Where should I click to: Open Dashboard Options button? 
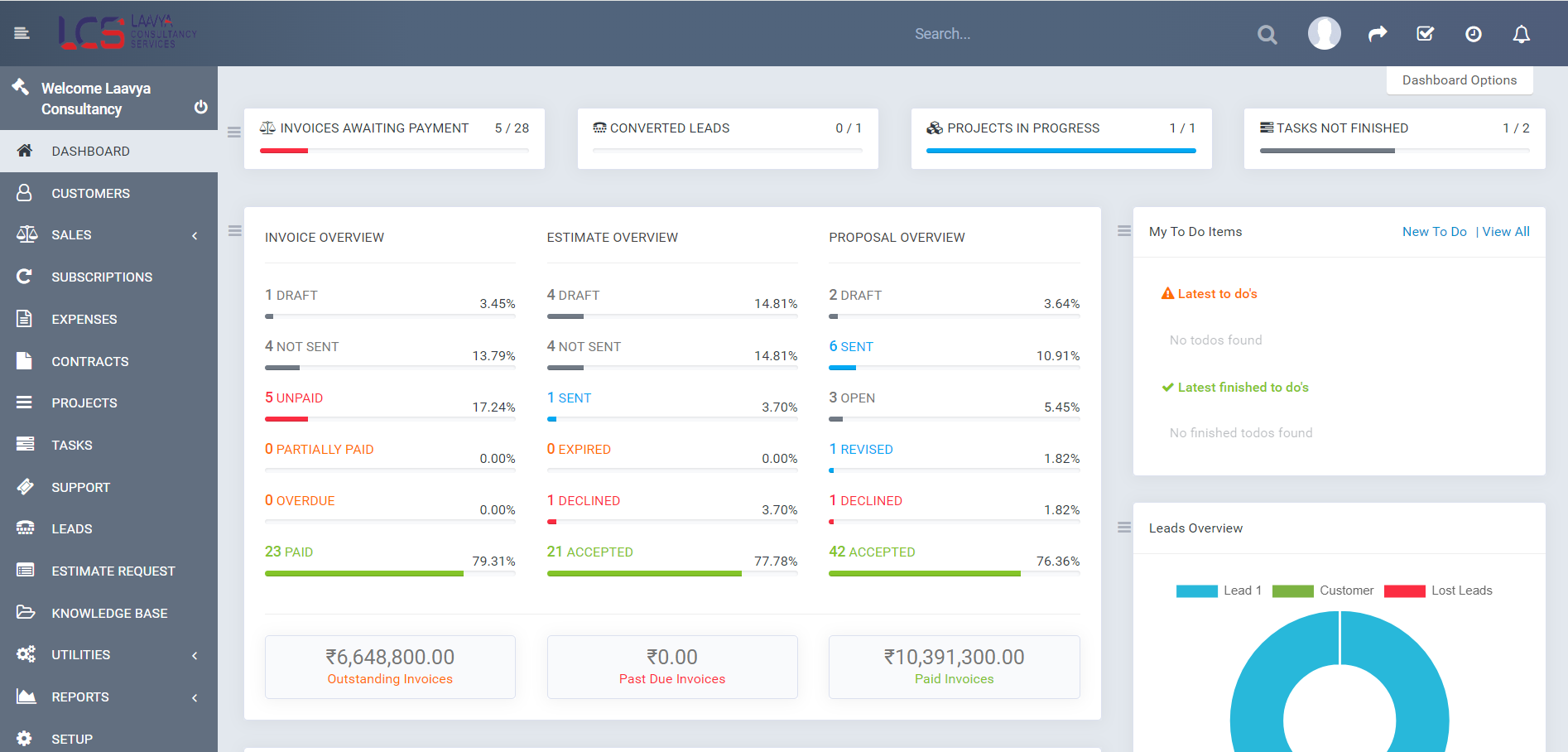[x=1460, y=80]
